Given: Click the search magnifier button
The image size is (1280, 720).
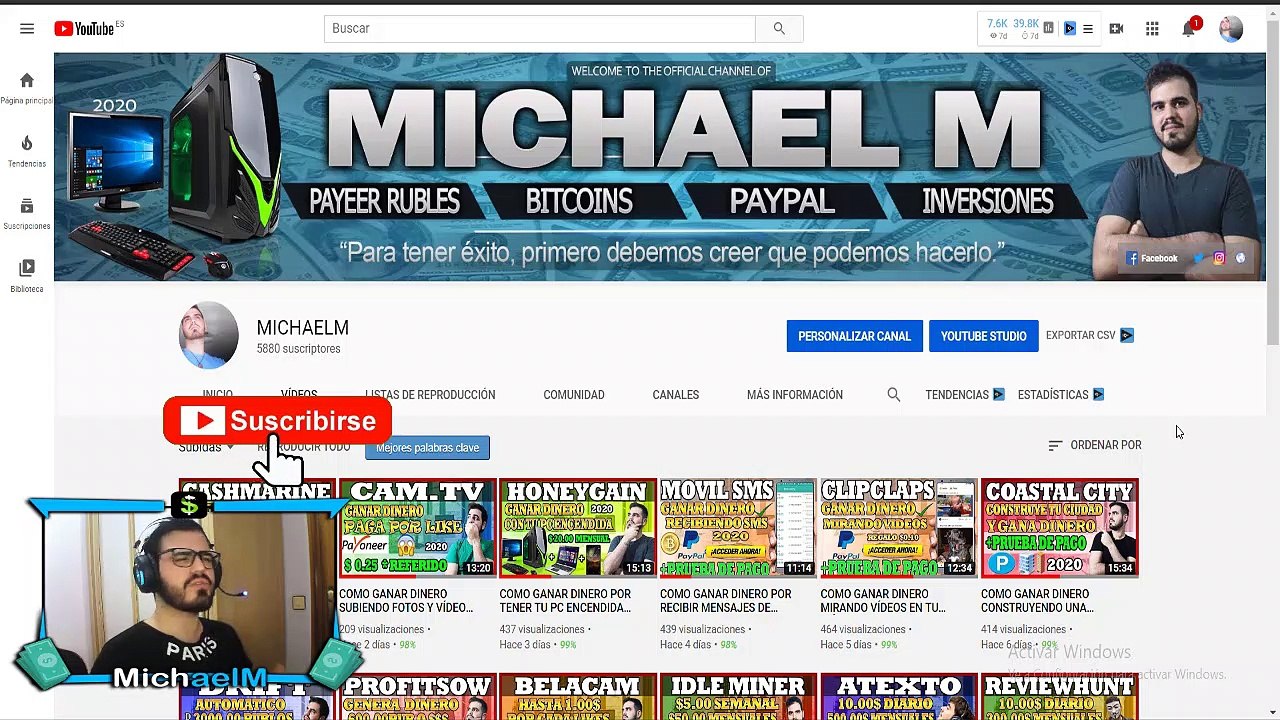Looking at the screenshot, I should coord(779,29).
